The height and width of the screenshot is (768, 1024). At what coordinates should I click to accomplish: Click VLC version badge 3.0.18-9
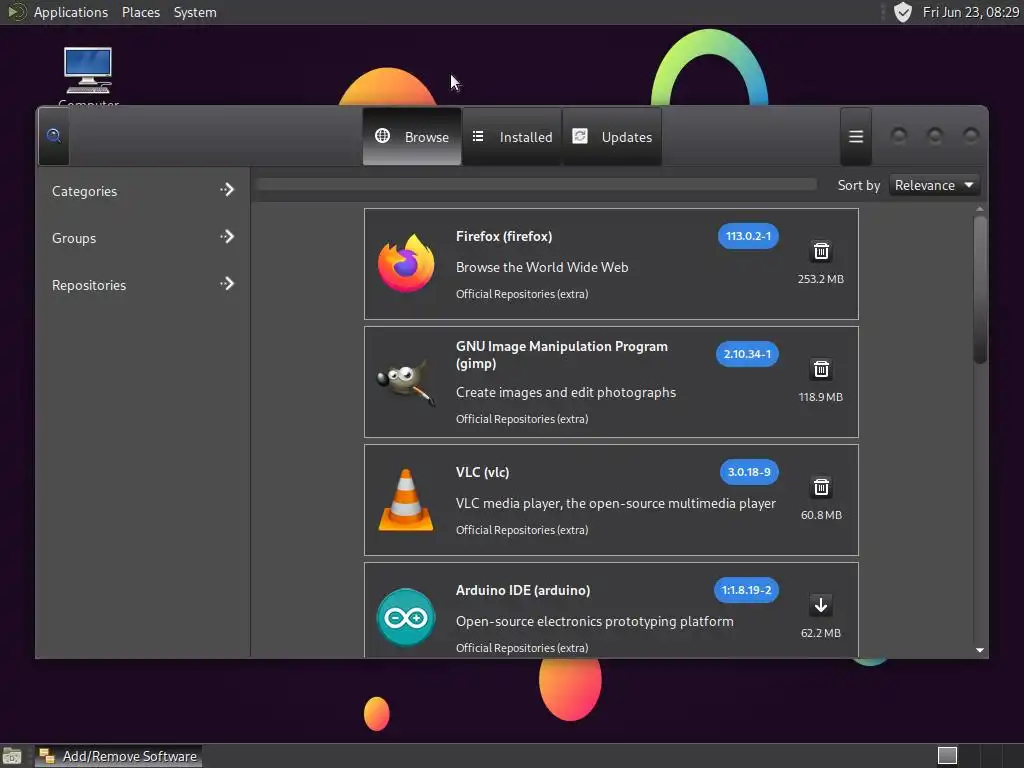click(749, 472)
